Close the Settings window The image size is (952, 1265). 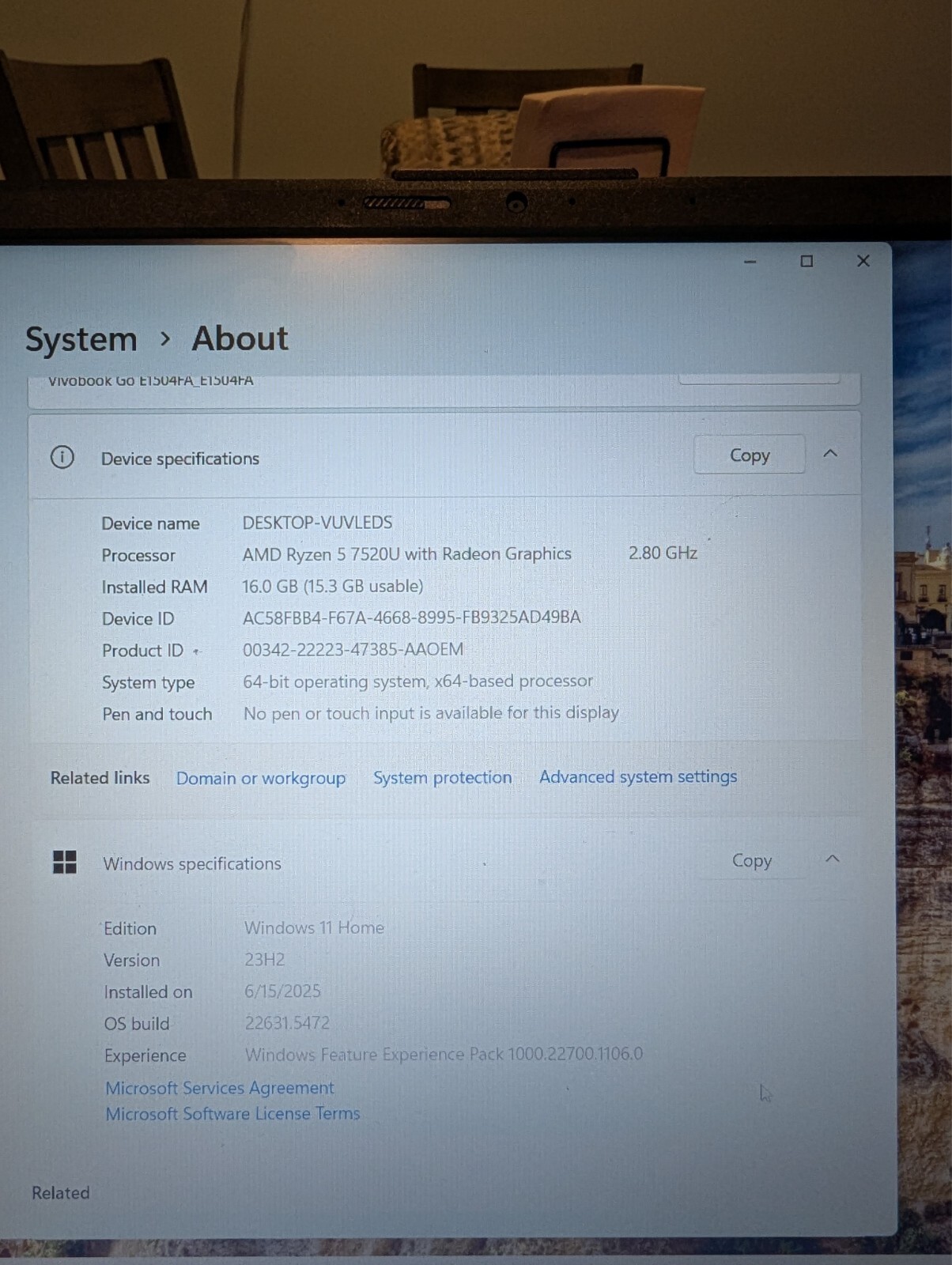[863, 260]
